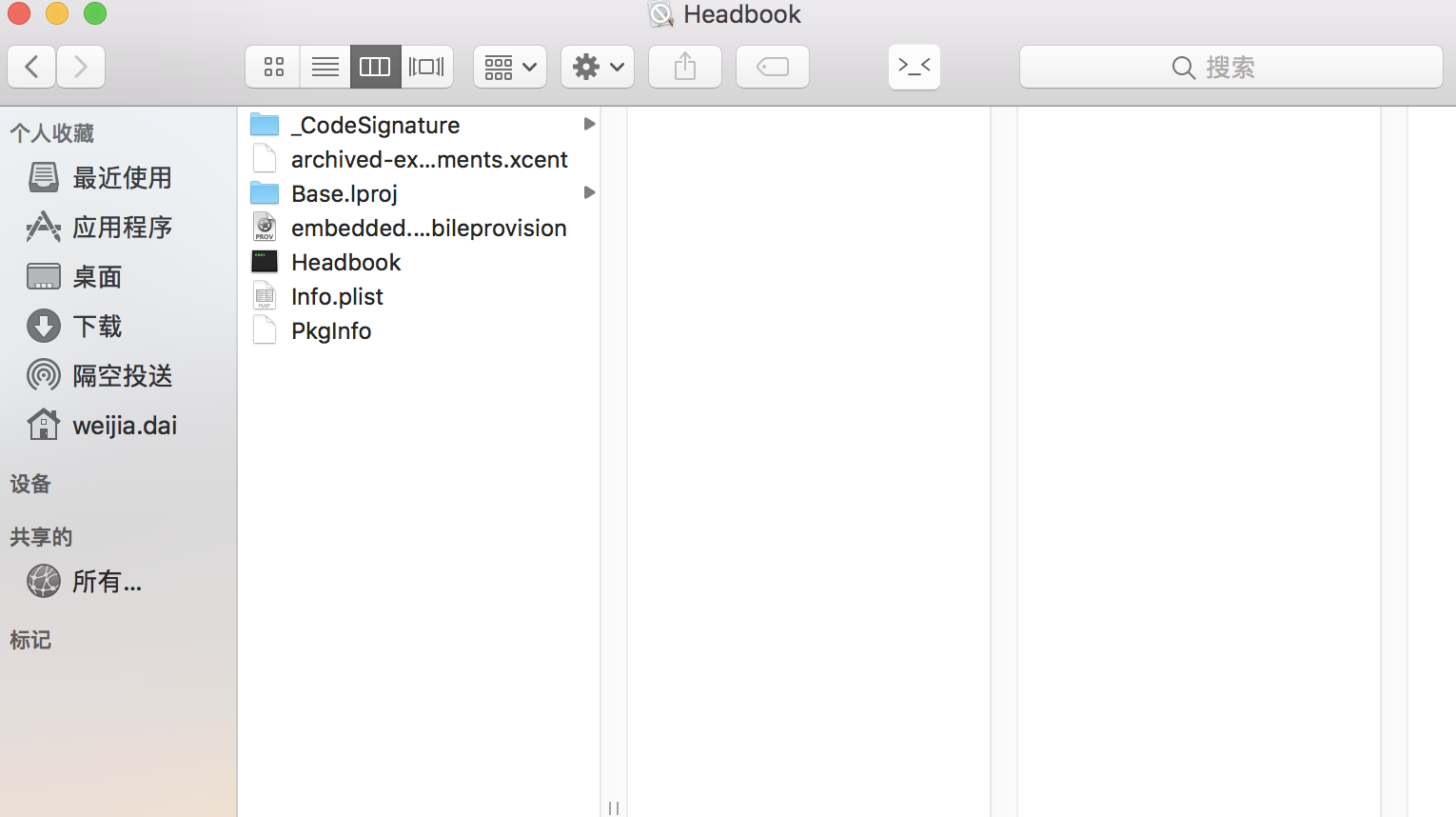Go to Downloads in sidebar

click(x=97, y=327)
